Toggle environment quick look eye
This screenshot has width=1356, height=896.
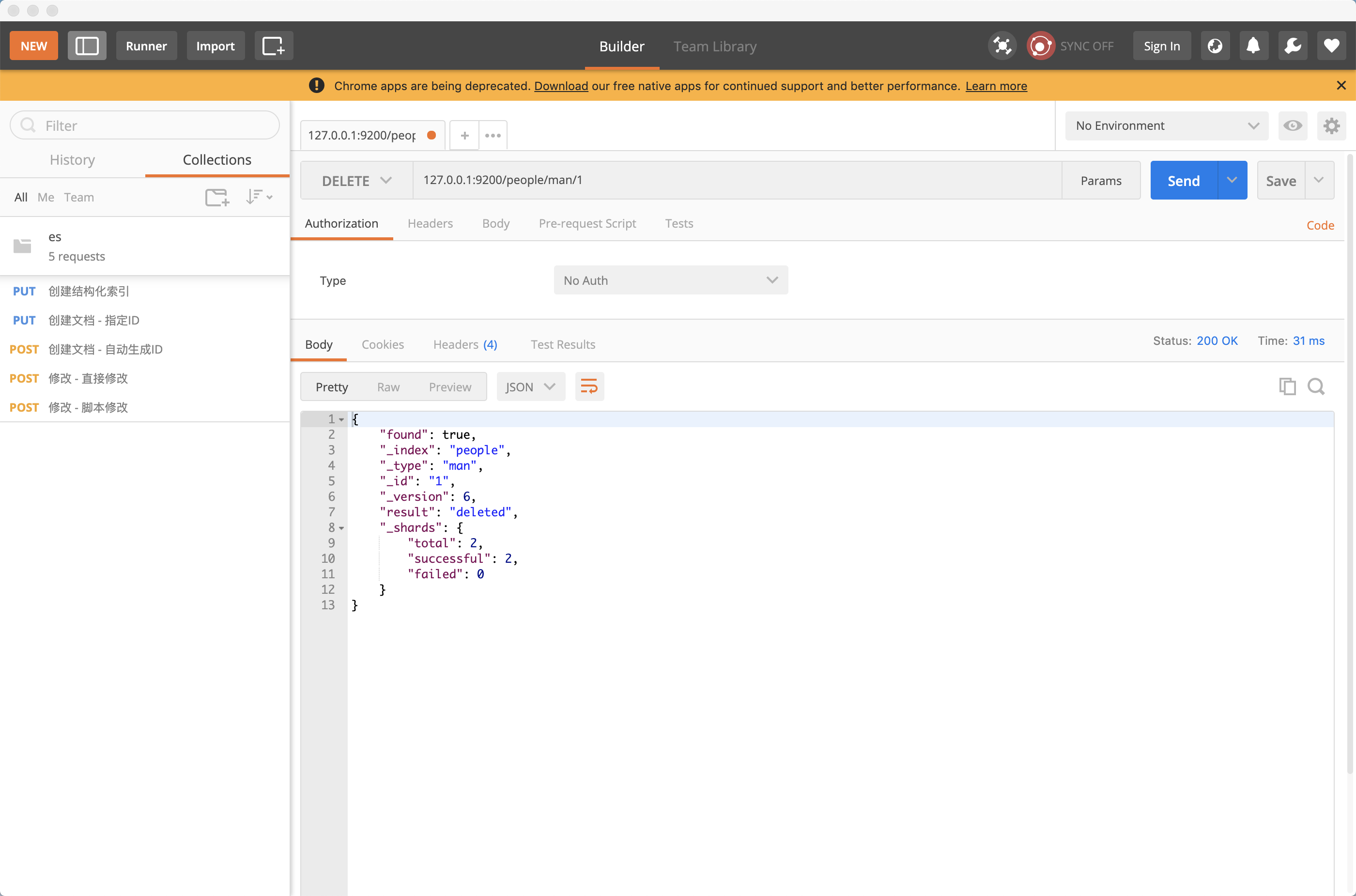pyautogui.click(x=1293, y=126)
